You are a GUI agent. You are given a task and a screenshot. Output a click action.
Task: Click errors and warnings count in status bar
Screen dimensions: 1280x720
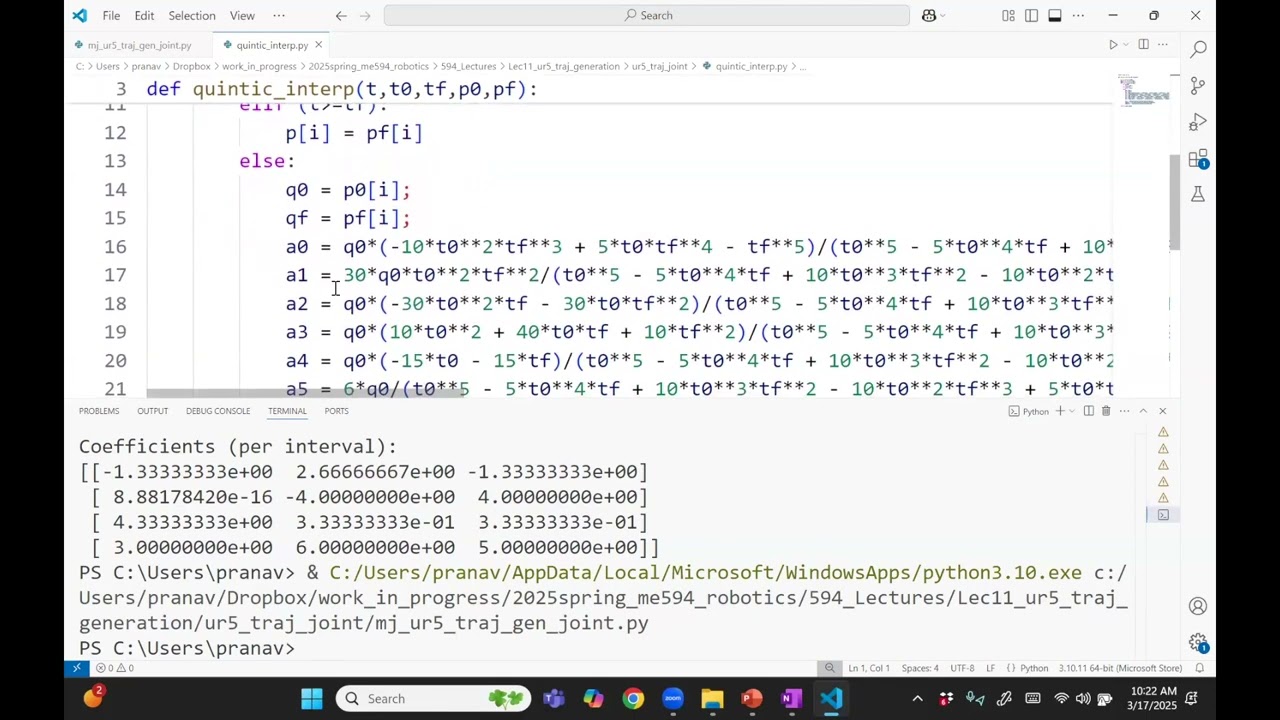click(114, 668)
